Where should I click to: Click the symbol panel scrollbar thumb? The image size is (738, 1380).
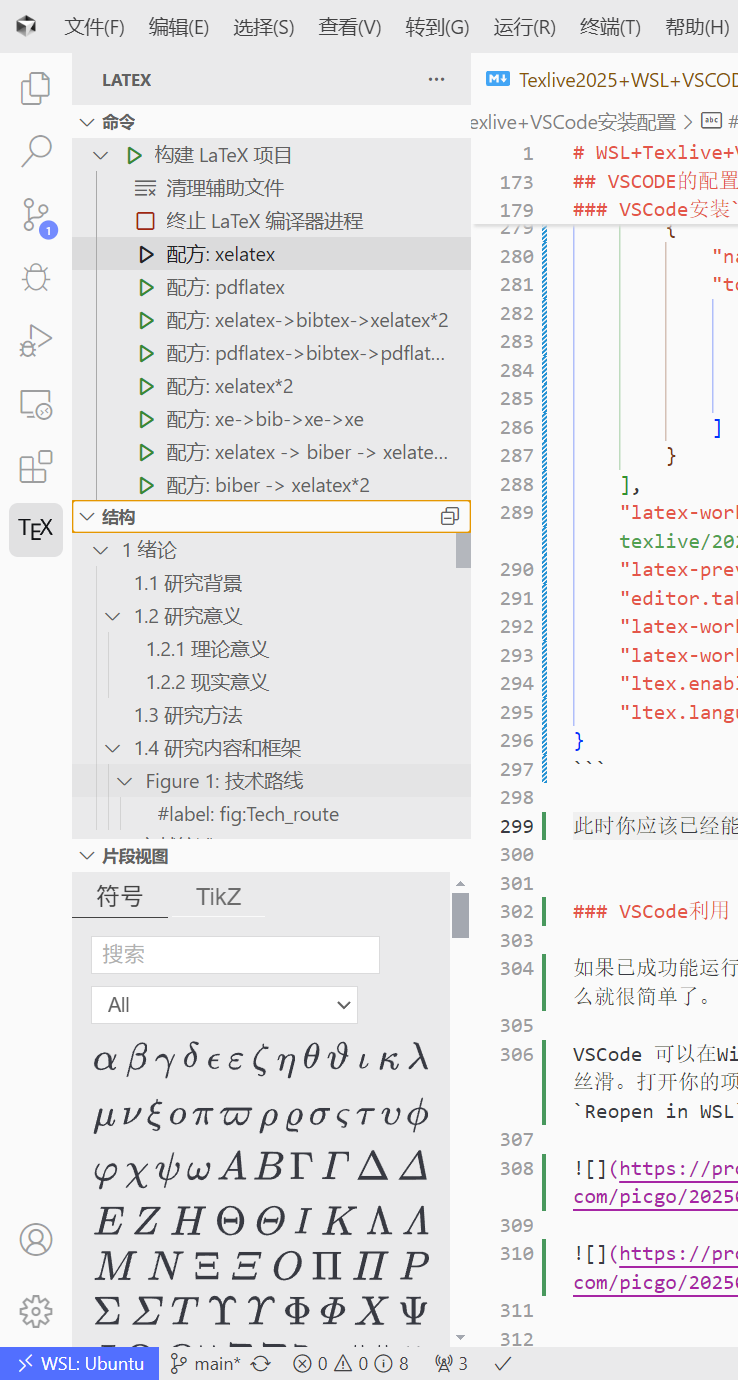pos(460,915)
